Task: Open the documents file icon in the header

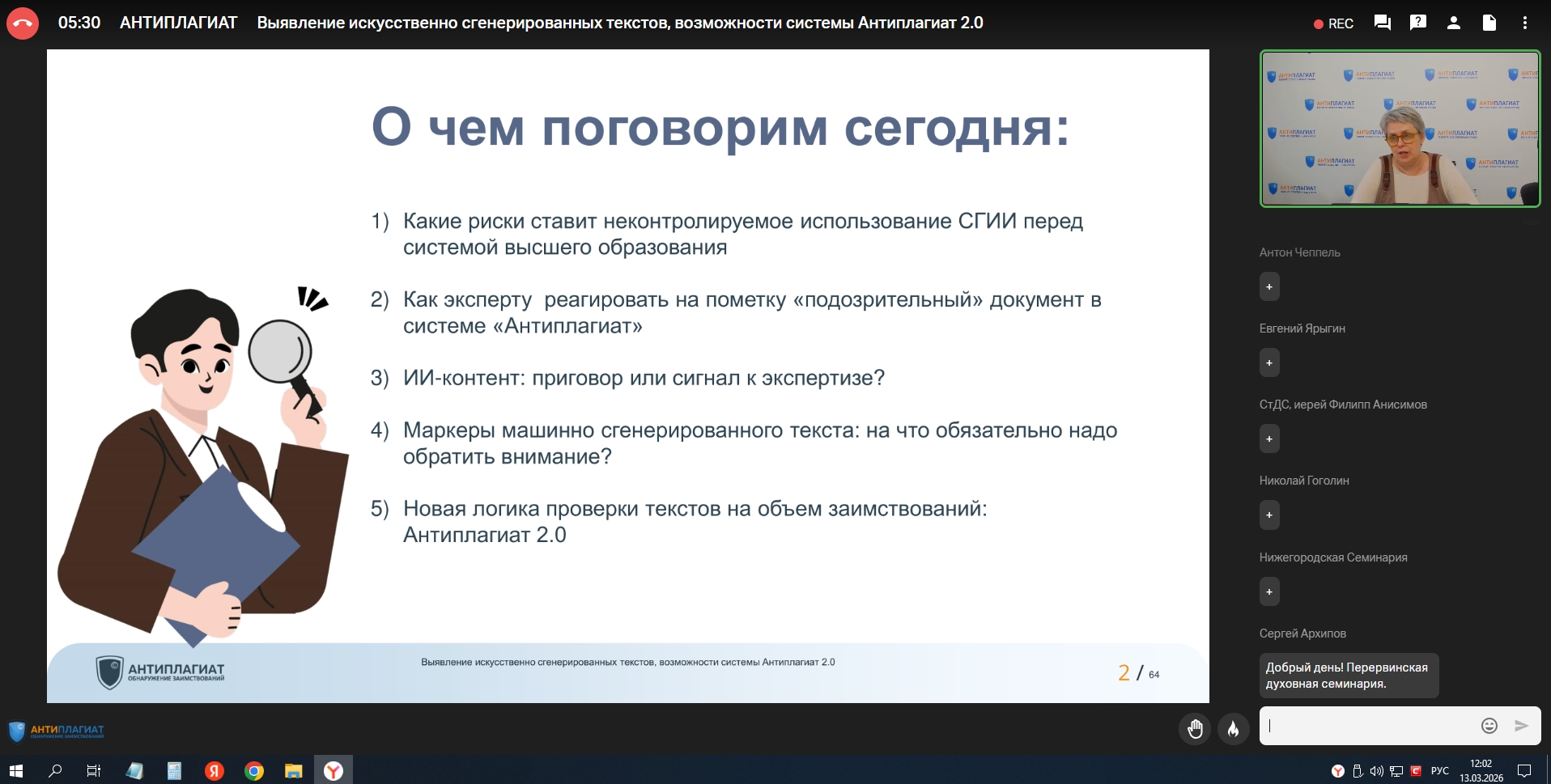Action: click(1489, 23)
